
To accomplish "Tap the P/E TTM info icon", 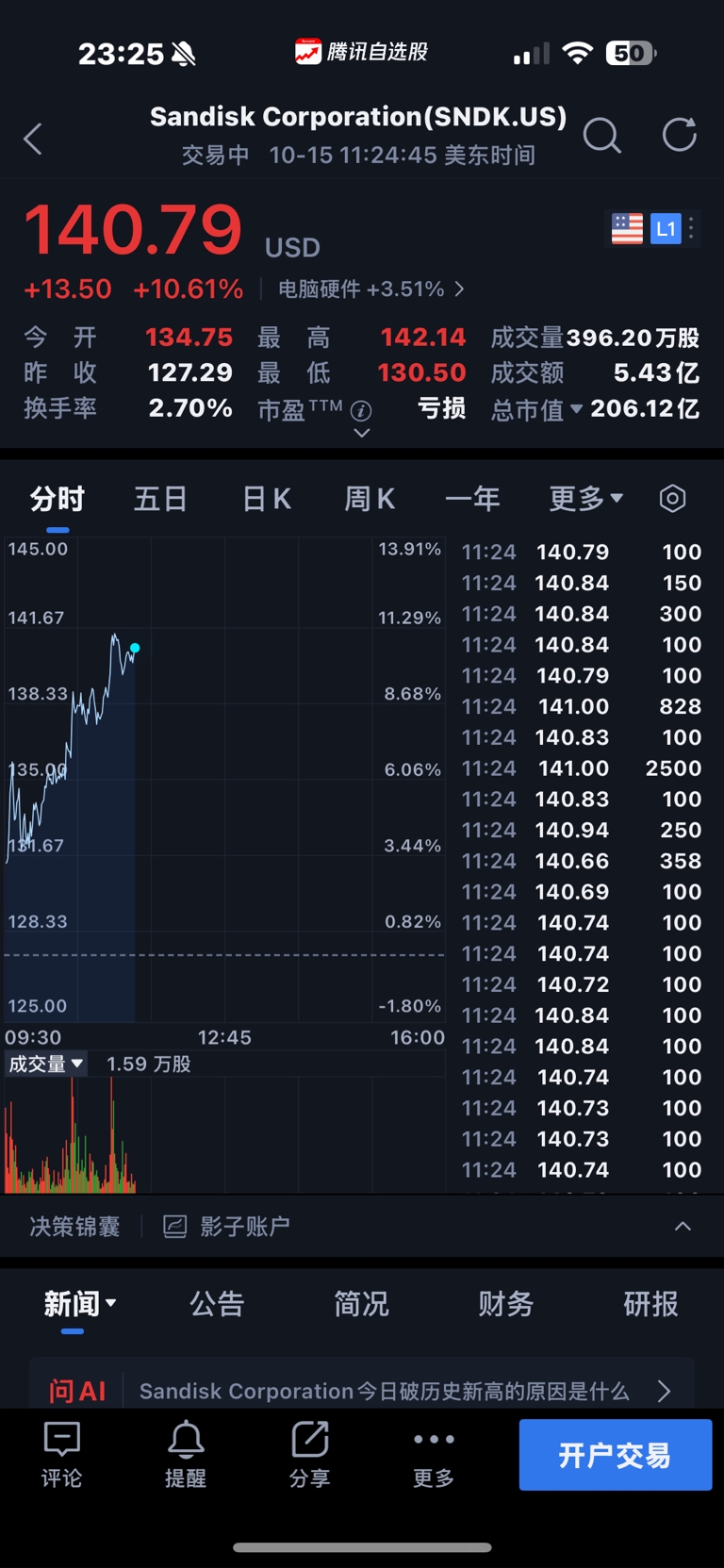I will tap(361, 411).
